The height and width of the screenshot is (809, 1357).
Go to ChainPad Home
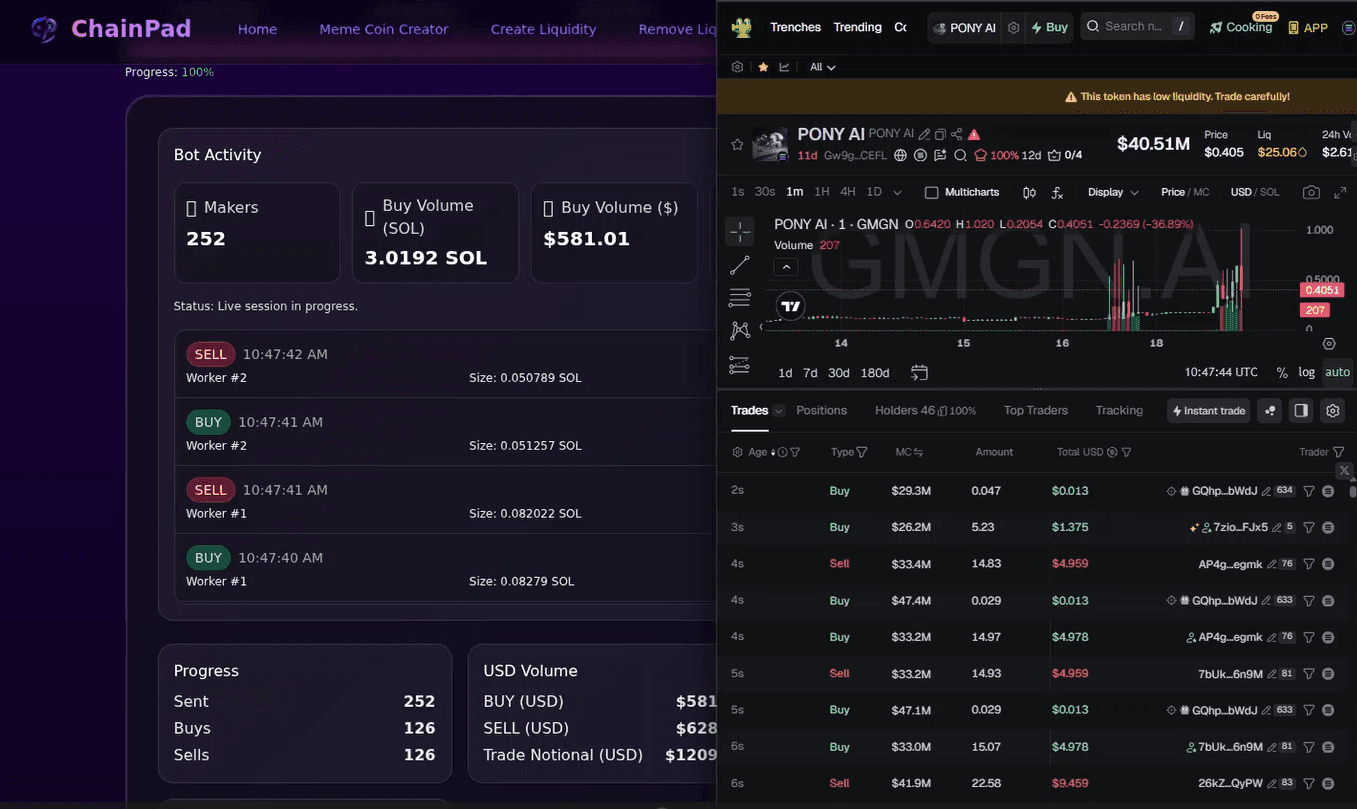(x=257, y=29)
